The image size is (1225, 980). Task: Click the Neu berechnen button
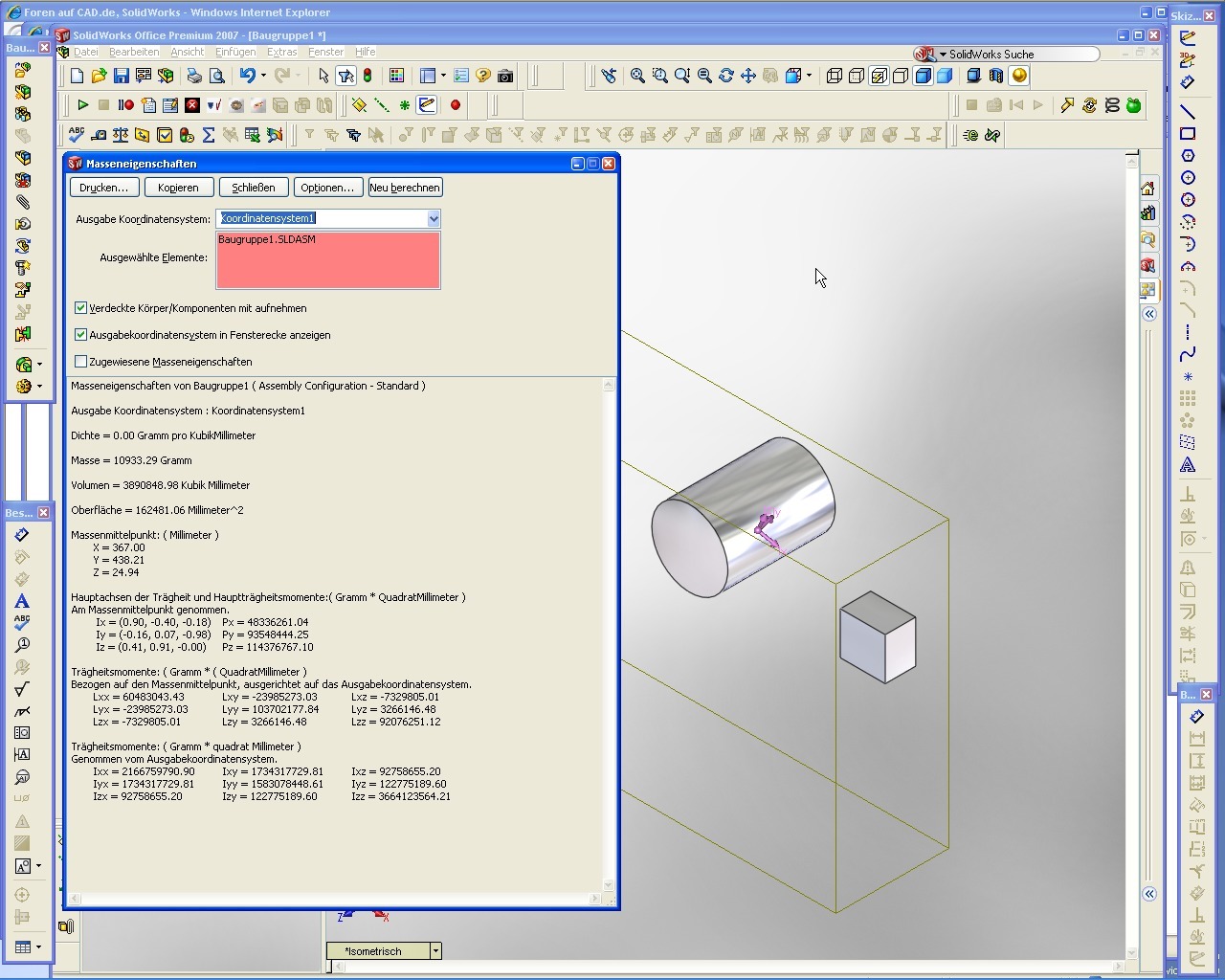(x=405, y=188)
